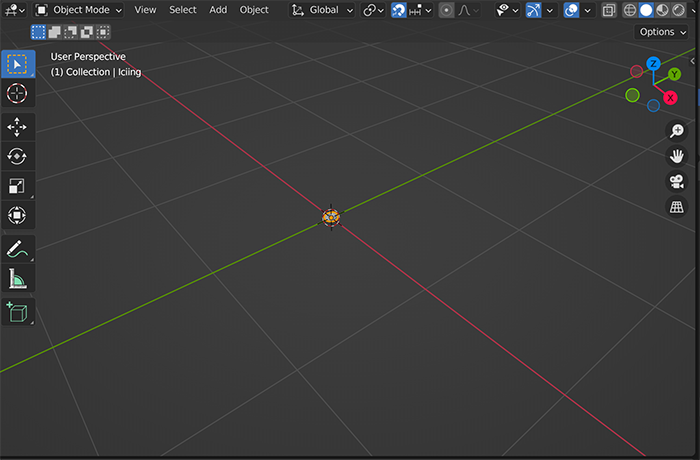Click the negative X red gizmo circle

pos(636,71)
